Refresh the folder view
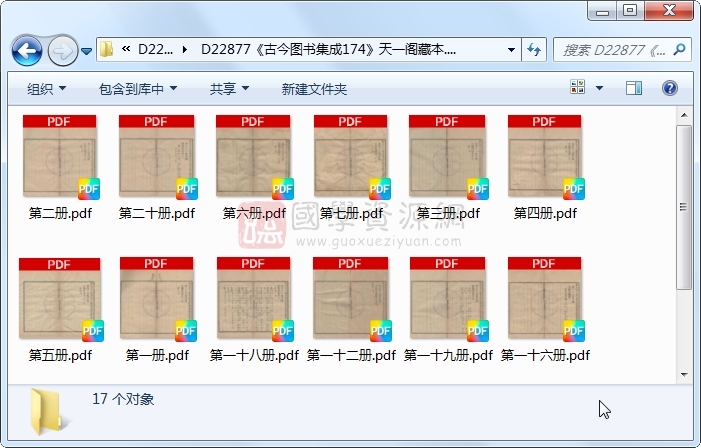Screen dimensions: 701x448 click(534, 49)
